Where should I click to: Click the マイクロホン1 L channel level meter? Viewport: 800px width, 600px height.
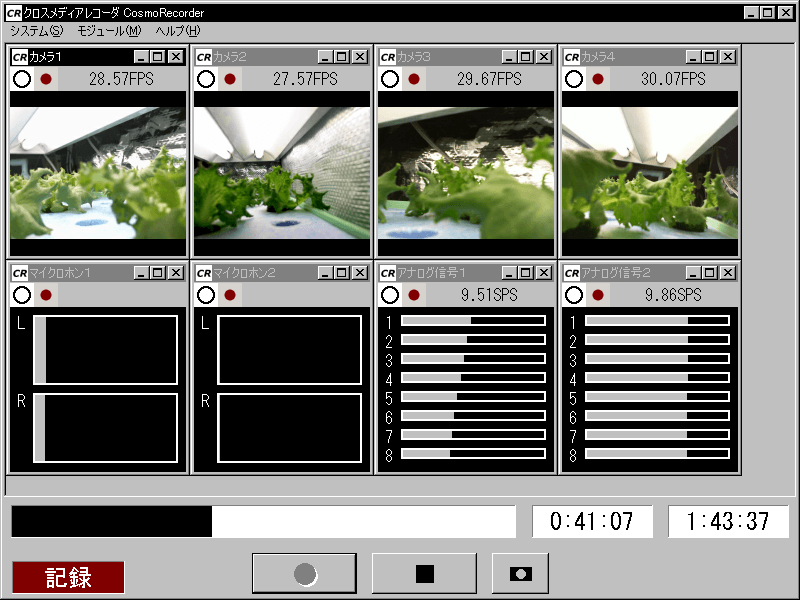pyautogui.click(x=106, y=349)
